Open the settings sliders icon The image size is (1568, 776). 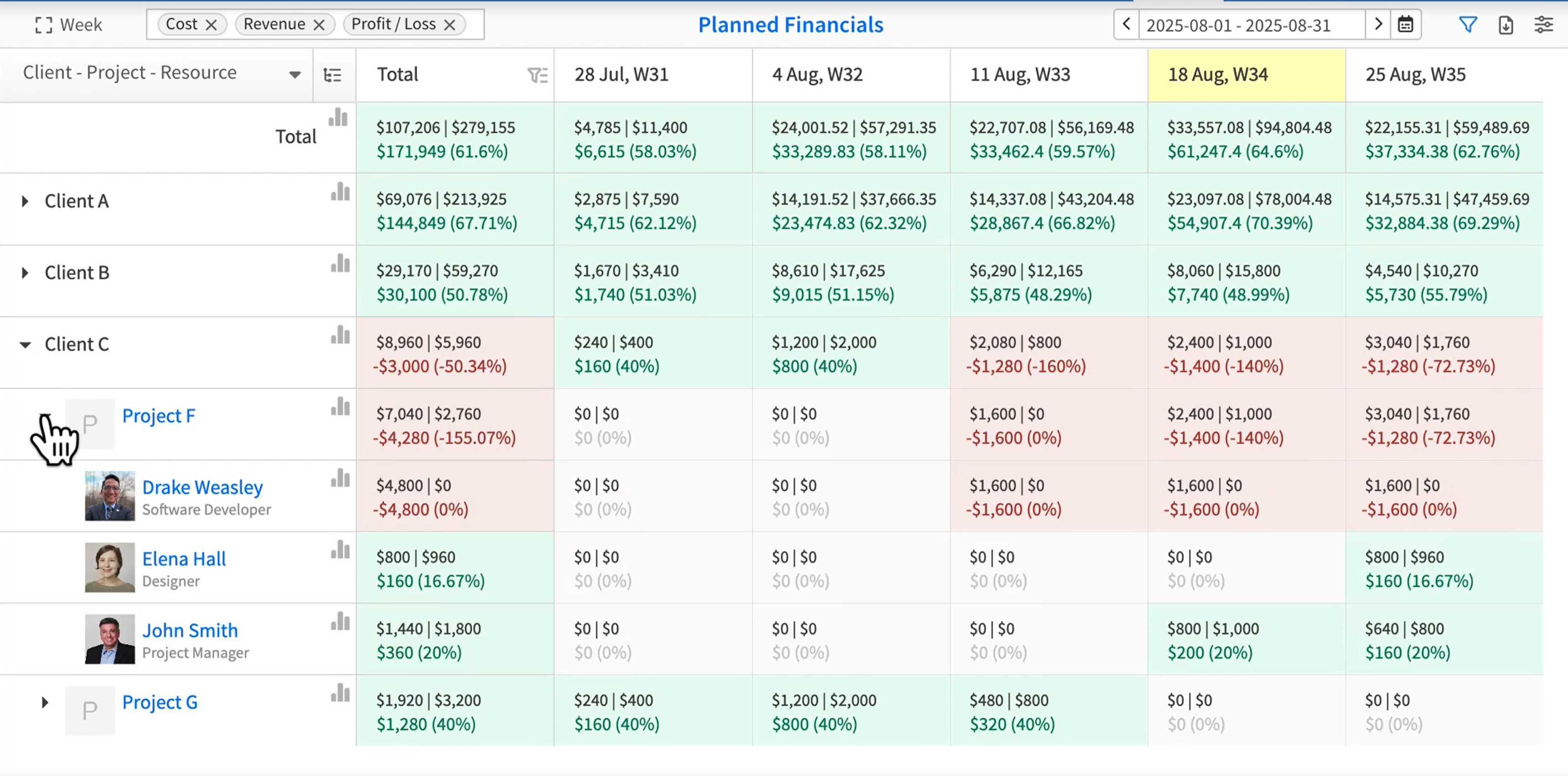(1543, 25)
